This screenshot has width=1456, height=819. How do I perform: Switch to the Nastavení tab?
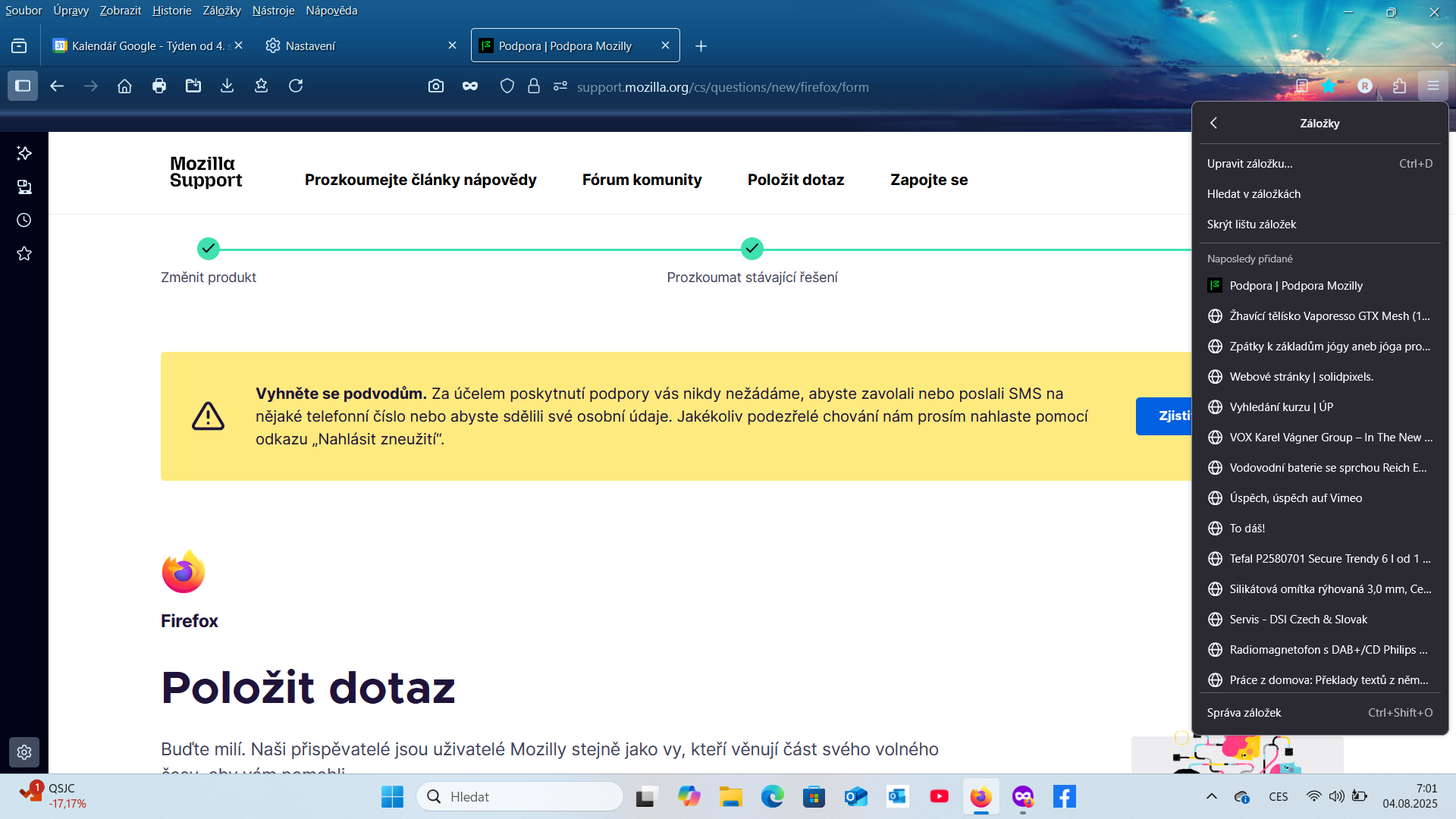pyautogui.click(x=311, y=46)
